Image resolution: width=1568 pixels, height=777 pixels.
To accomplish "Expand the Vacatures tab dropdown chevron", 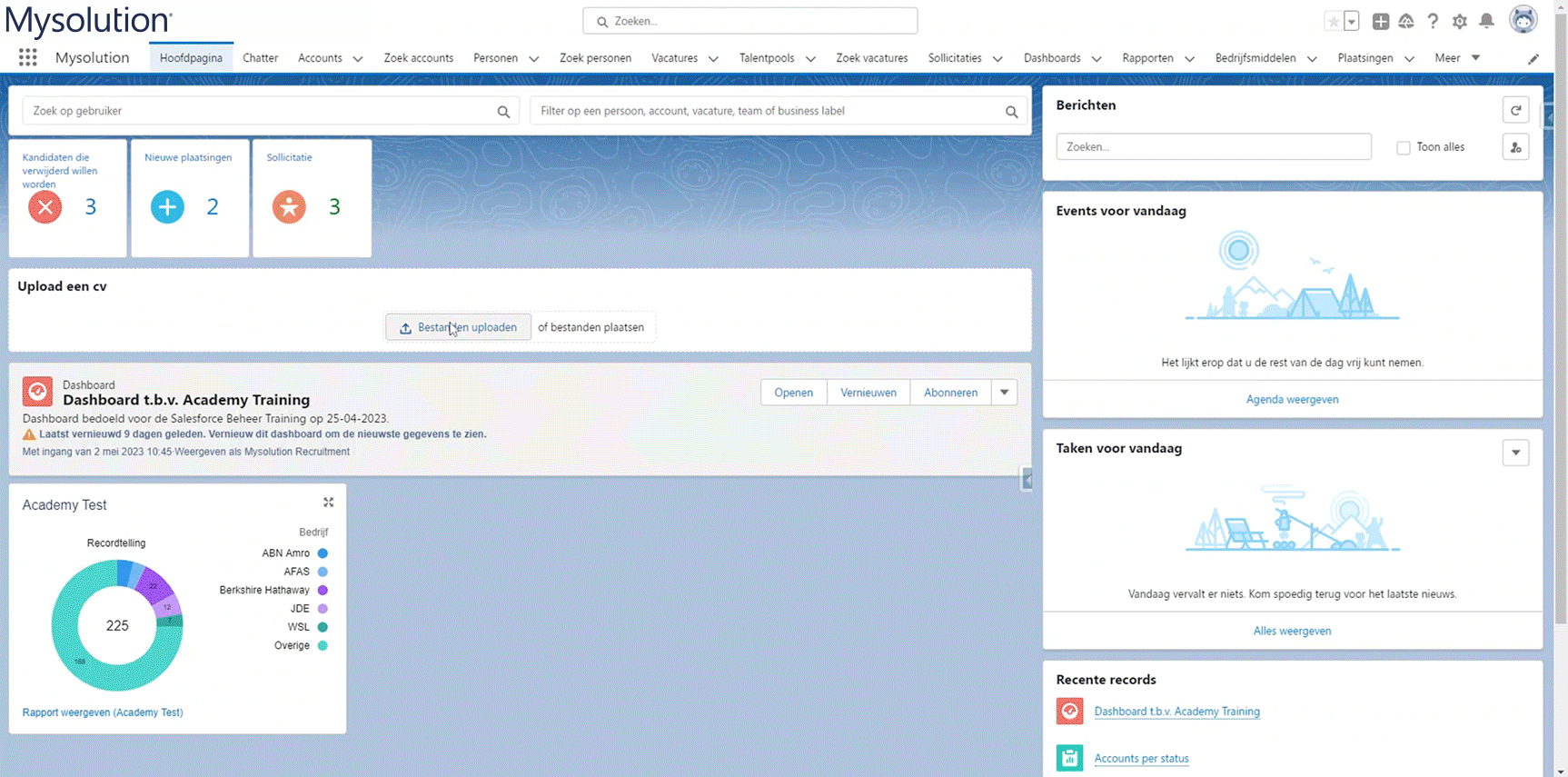I will [713, 59].
